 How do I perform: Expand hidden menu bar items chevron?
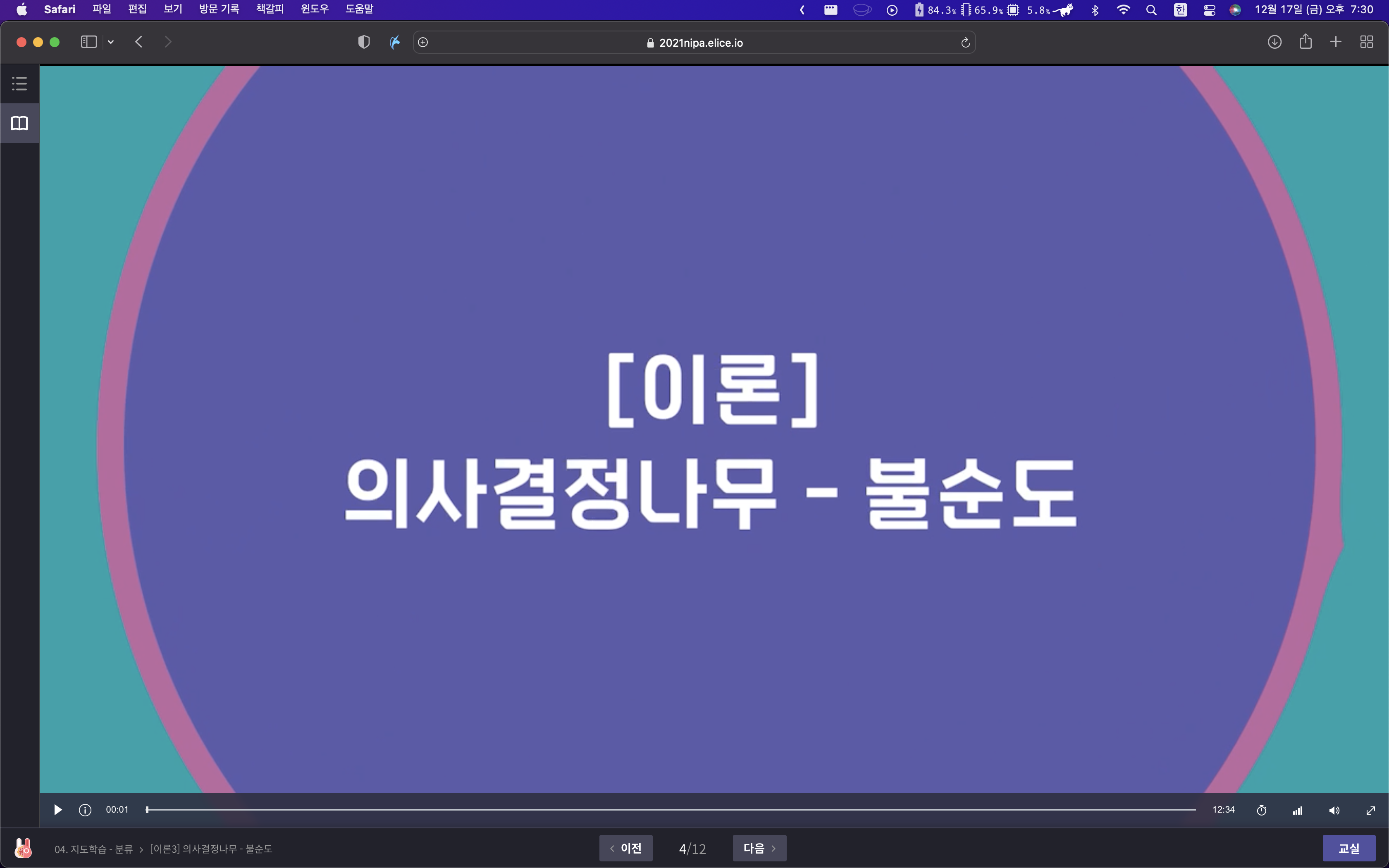pyautogui.click(x=802, y=10)
